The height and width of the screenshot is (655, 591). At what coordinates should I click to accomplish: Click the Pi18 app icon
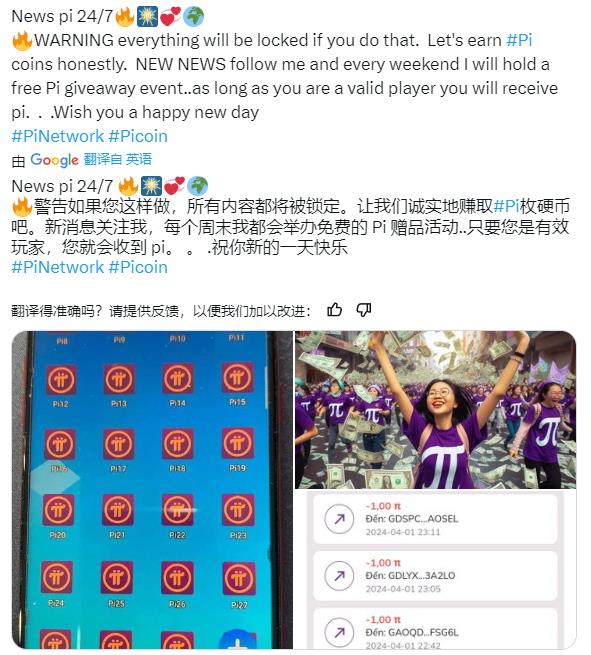tap(178, 444)
